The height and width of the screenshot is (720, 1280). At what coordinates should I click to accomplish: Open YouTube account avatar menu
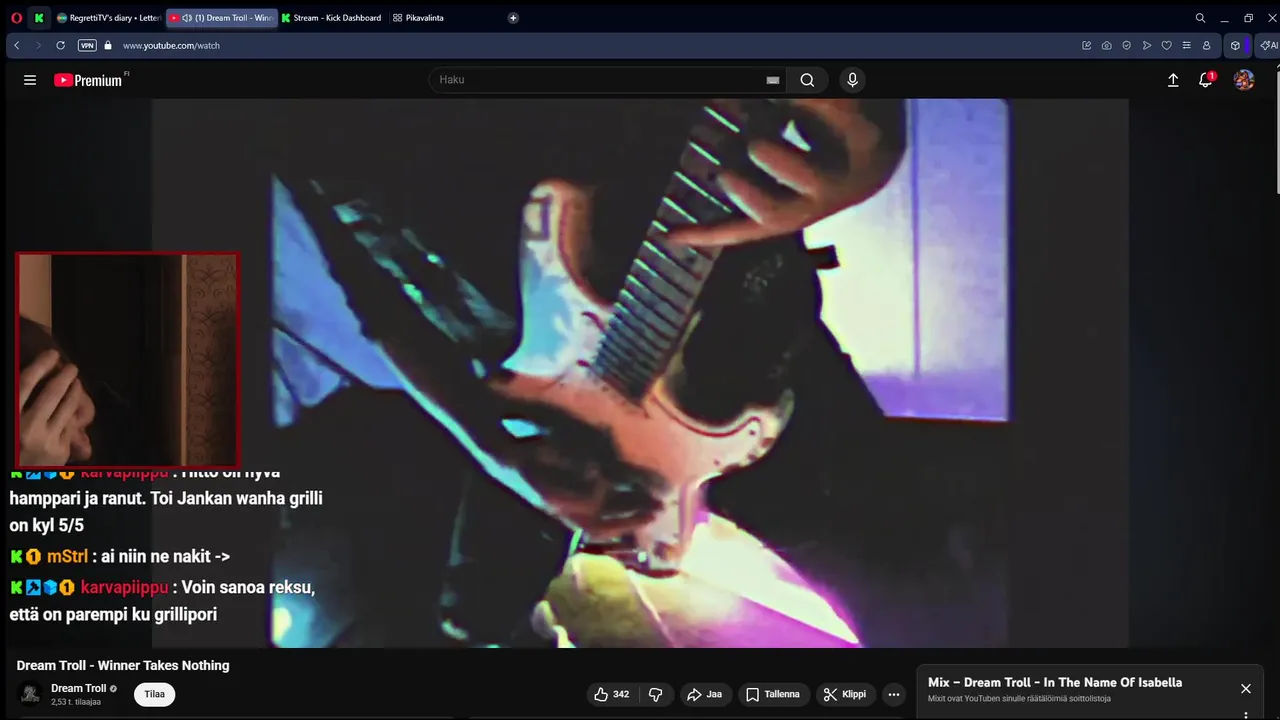pos(1244,80)
